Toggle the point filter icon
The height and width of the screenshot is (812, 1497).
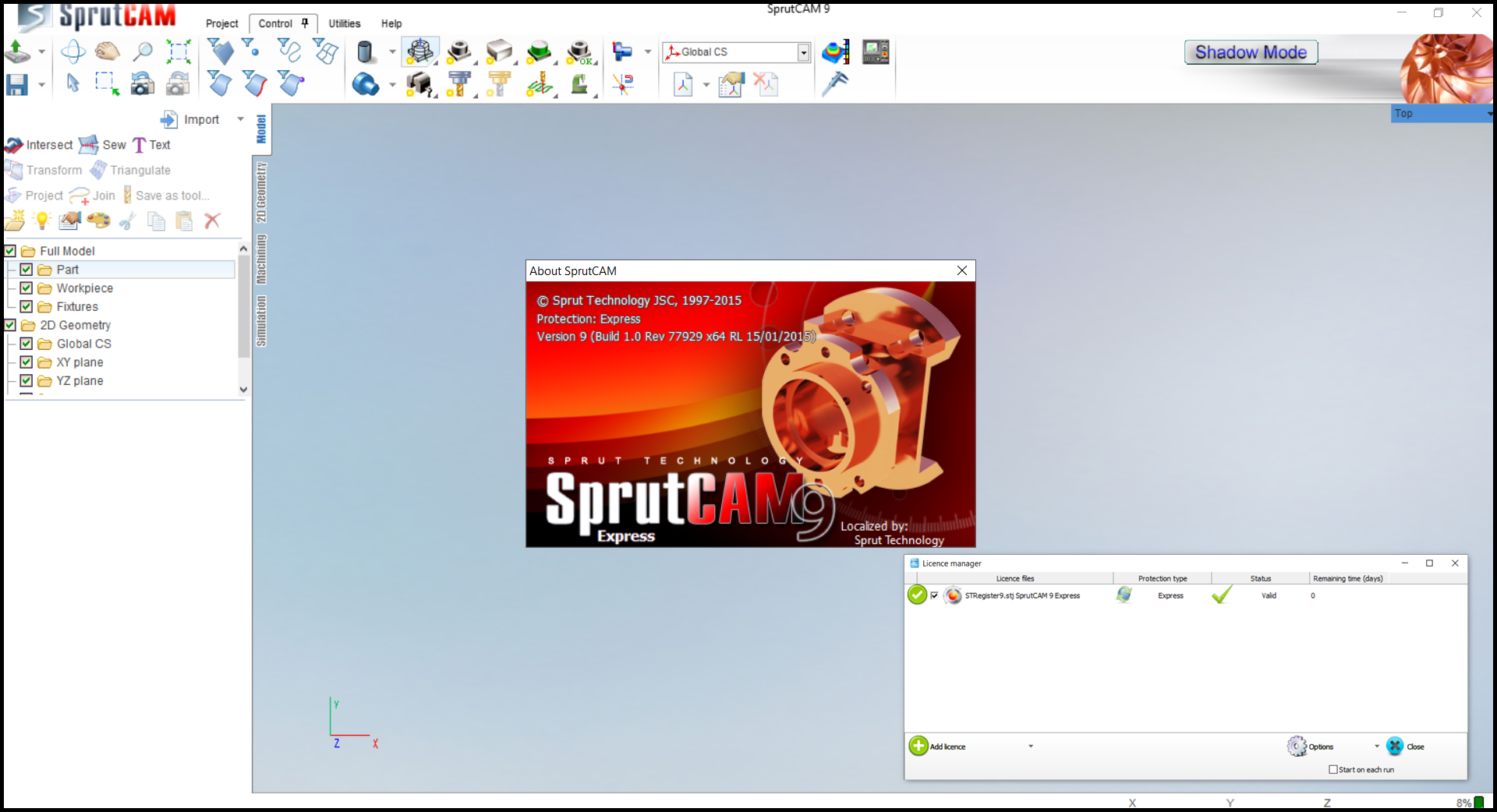251,48
